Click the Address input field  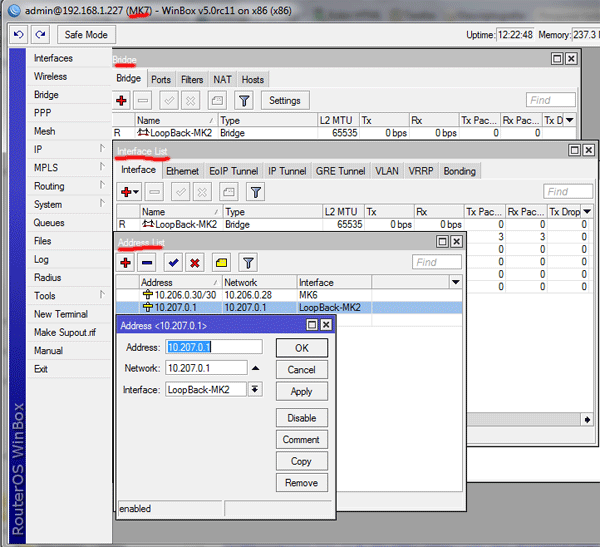(213, 347)
